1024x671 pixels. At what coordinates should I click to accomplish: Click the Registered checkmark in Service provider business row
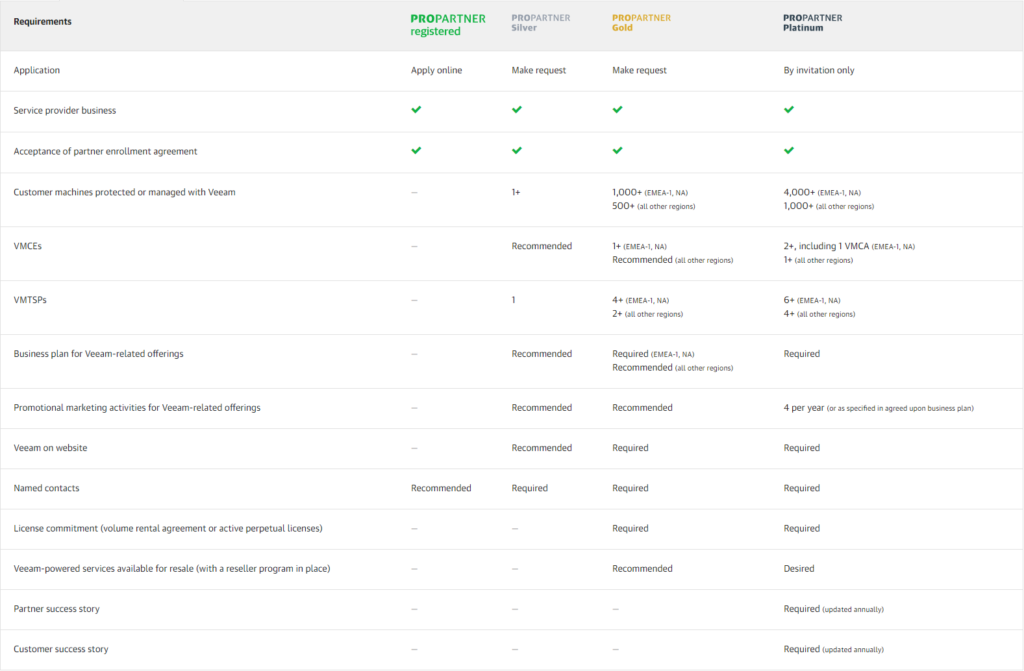pyautogui.click(x=416, y=110)
